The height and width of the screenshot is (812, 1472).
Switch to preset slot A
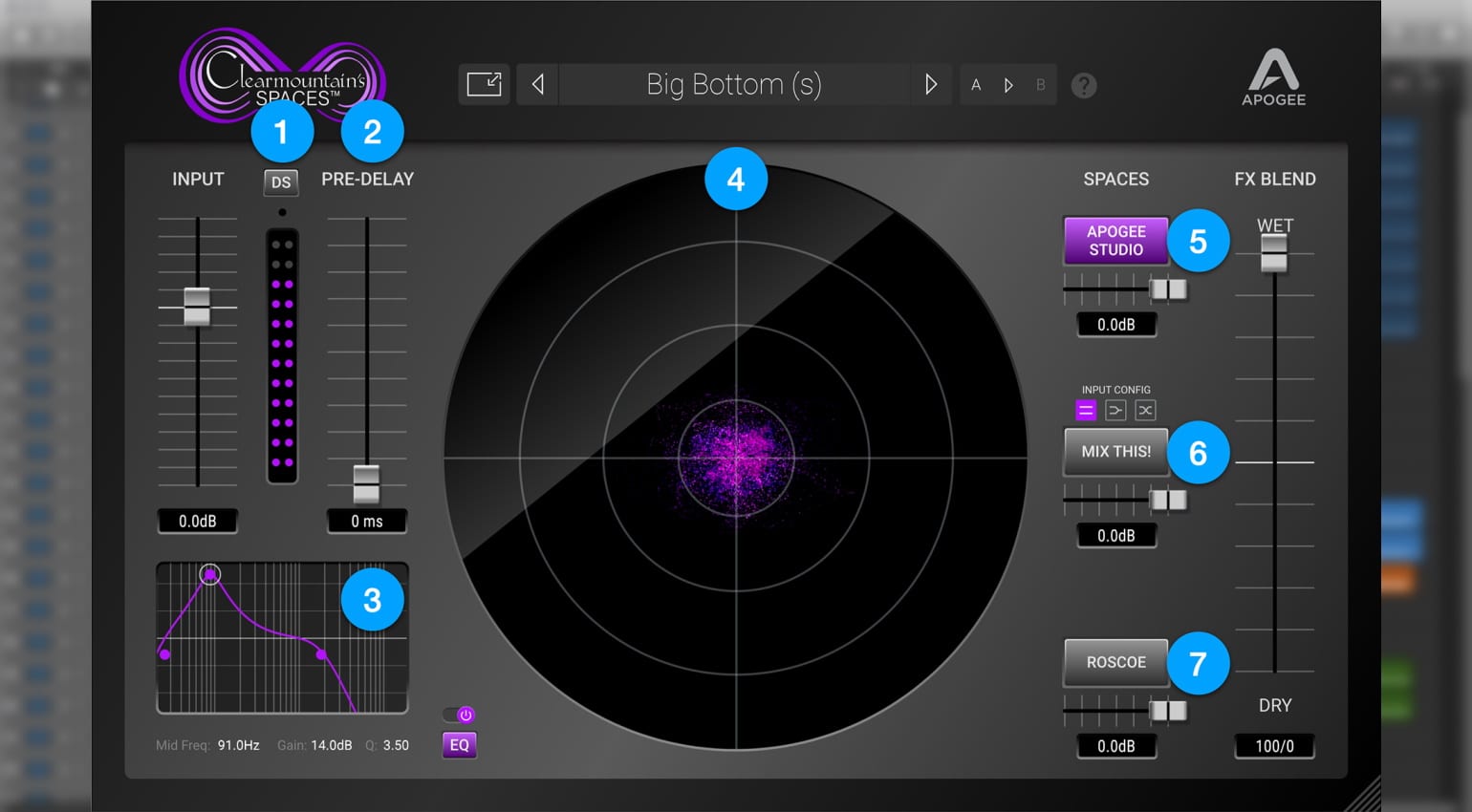pyautogui.click(x=976, y=85)
